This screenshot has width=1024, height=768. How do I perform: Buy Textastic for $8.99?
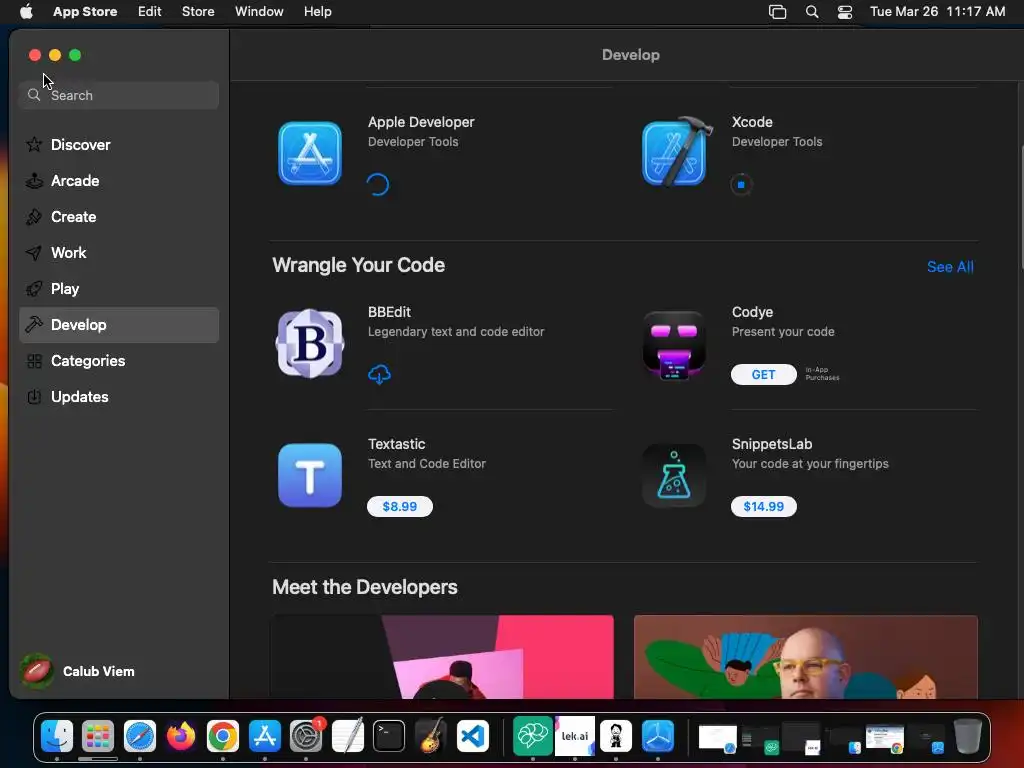click(400, 506)
